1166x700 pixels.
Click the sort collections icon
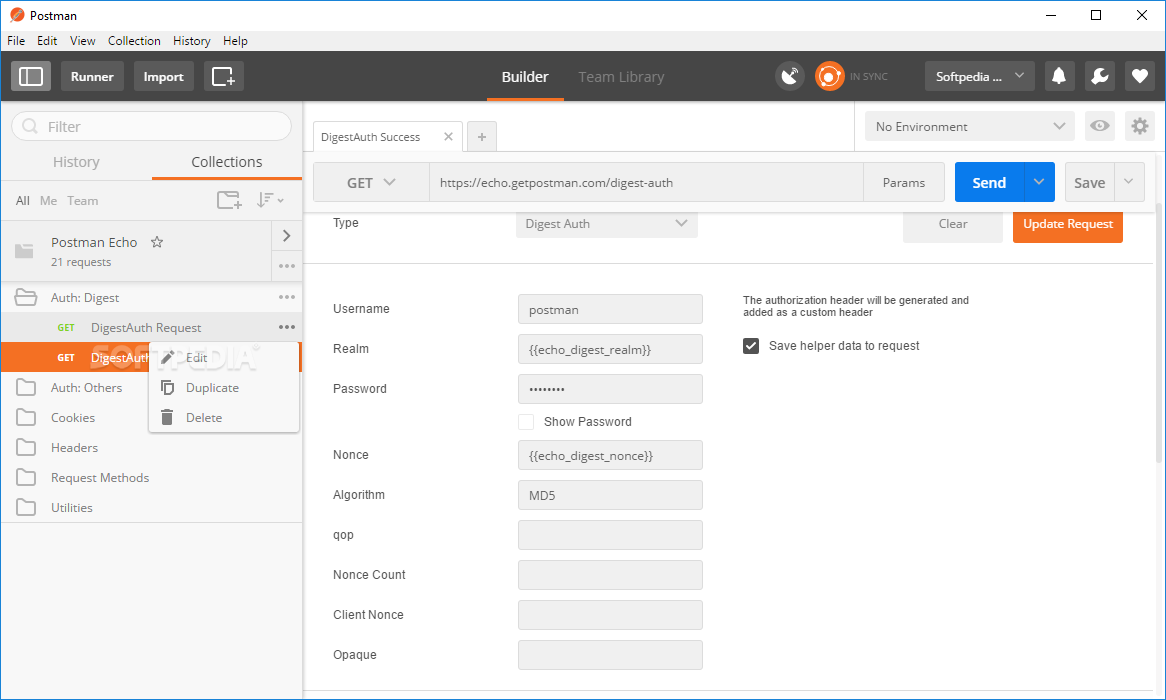269,200
